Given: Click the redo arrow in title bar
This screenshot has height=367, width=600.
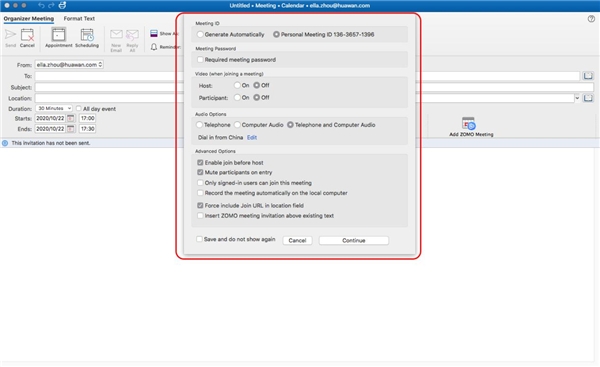Looking at the screenshot, I should tap(51, 5).
